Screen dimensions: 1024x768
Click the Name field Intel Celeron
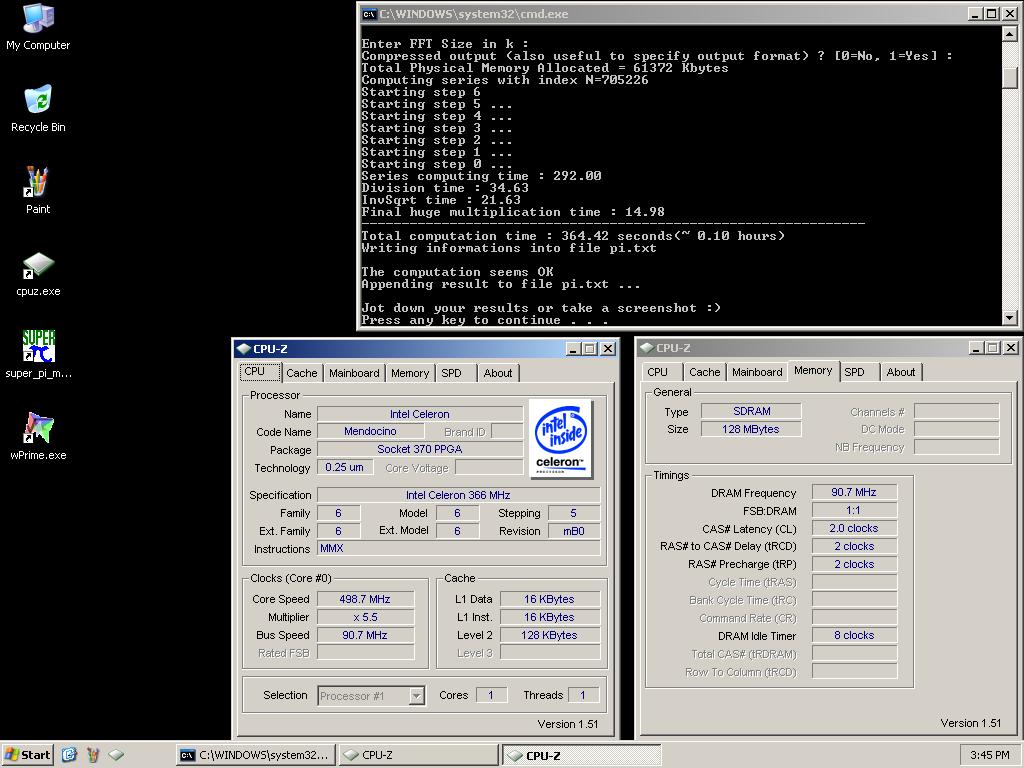tap(420, 414)
